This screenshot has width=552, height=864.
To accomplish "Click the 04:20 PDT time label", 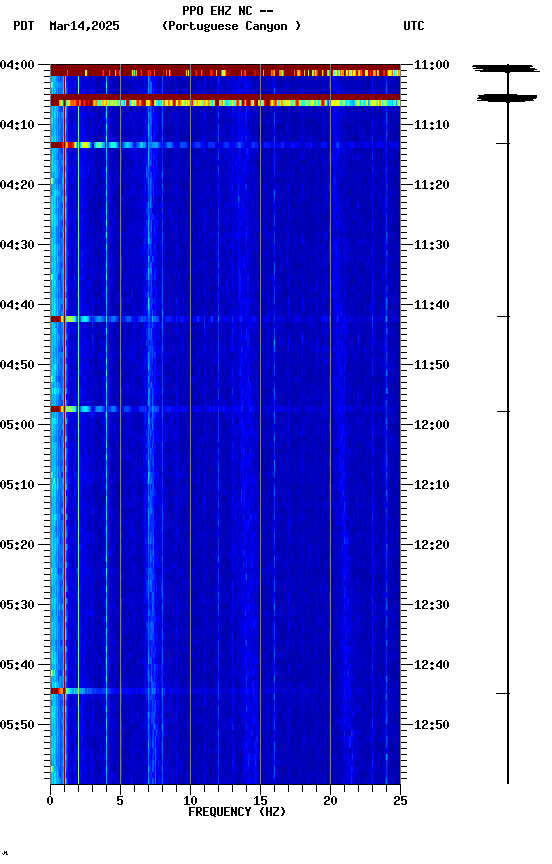I will tap(17, 185).
